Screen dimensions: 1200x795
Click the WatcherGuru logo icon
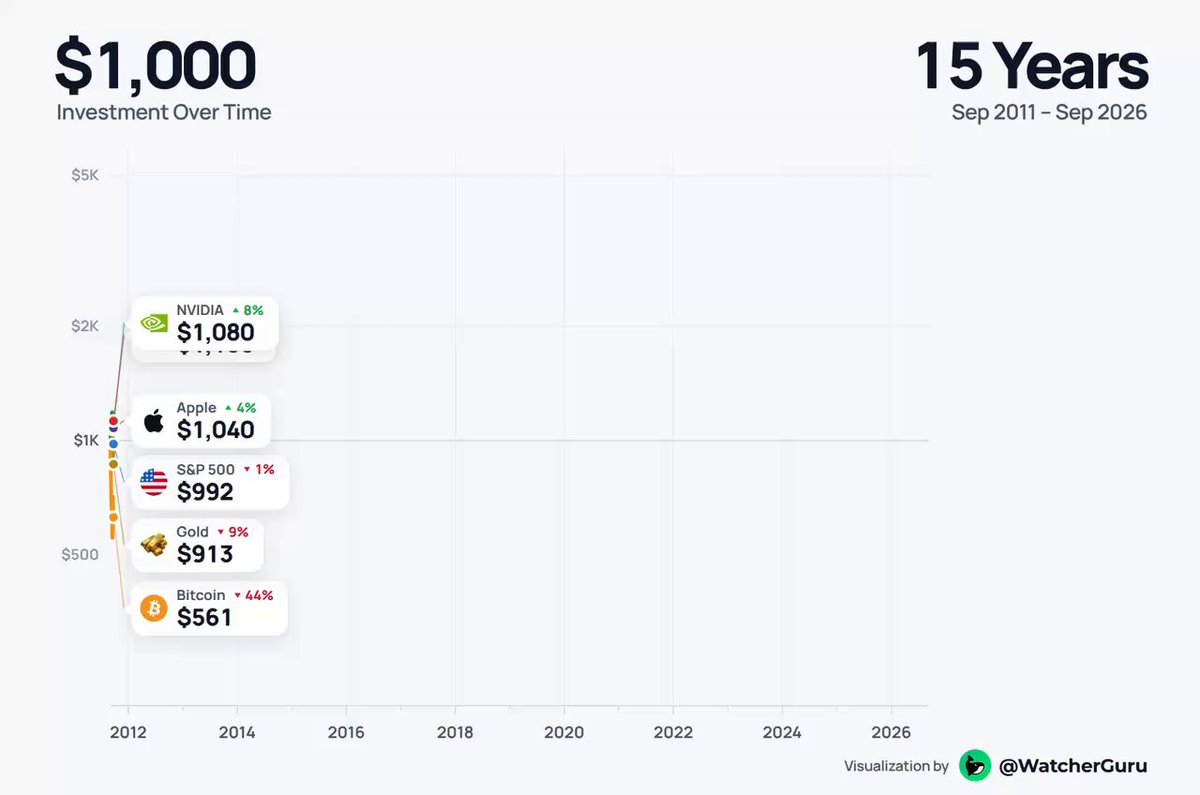point(974,766)
